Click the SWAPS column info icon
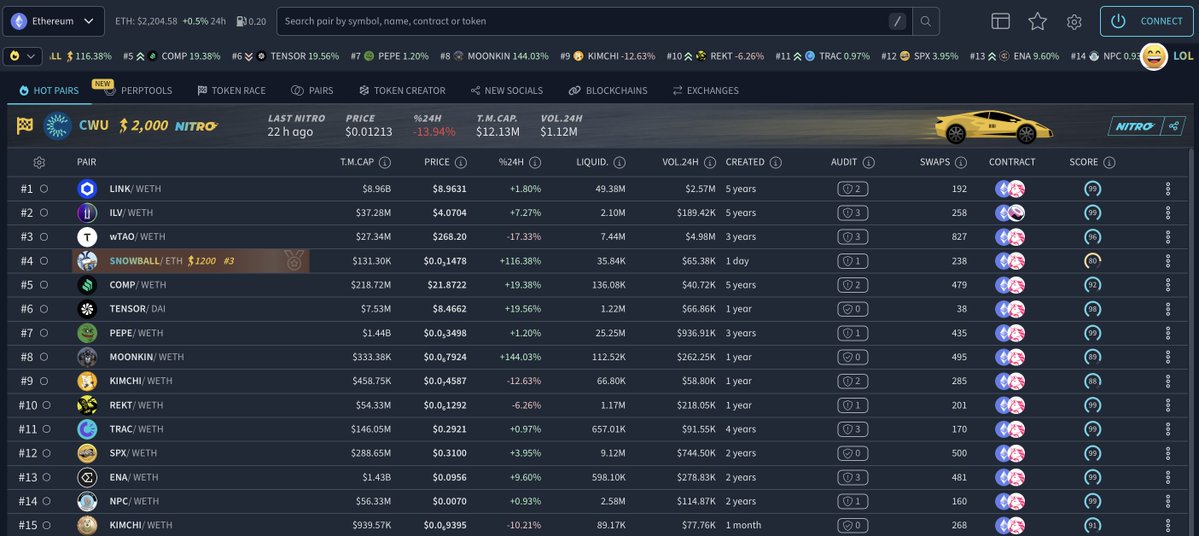The width and height of the screenshot is (1199, 536). click(x=960, y=162)
